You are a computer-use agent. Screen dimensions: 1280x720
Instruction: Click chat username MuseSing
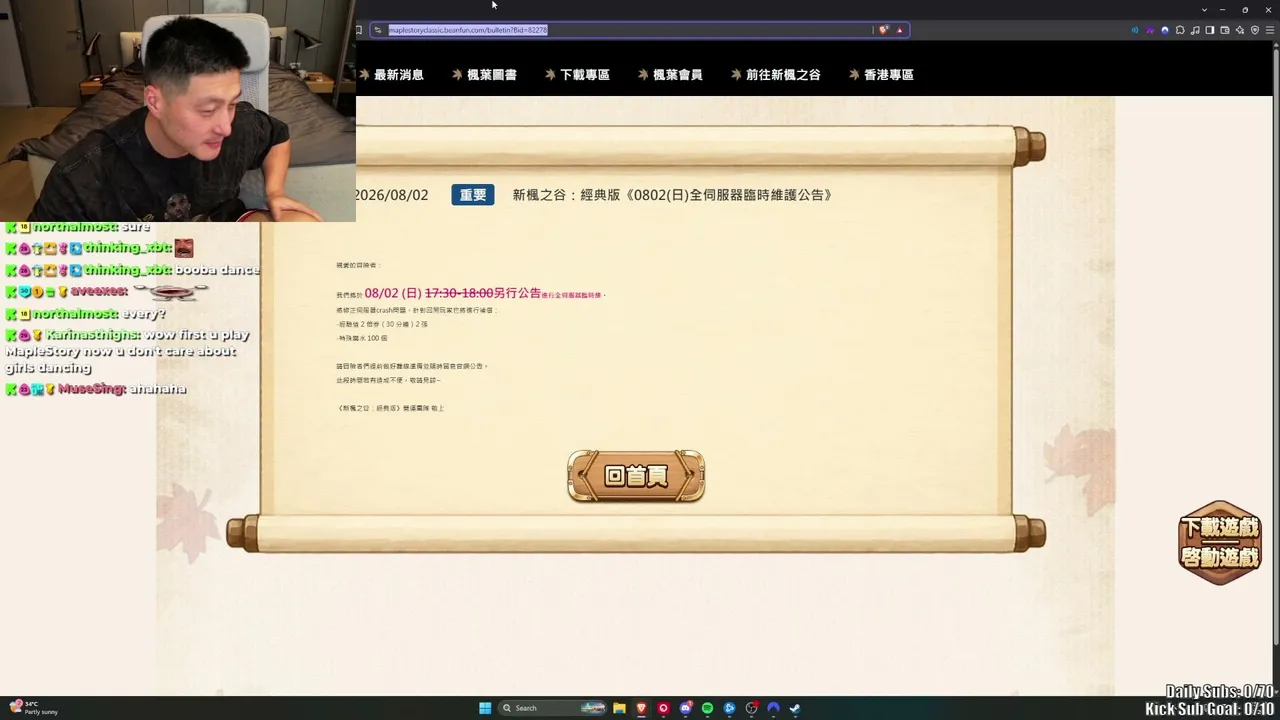[x=91, y=389]
